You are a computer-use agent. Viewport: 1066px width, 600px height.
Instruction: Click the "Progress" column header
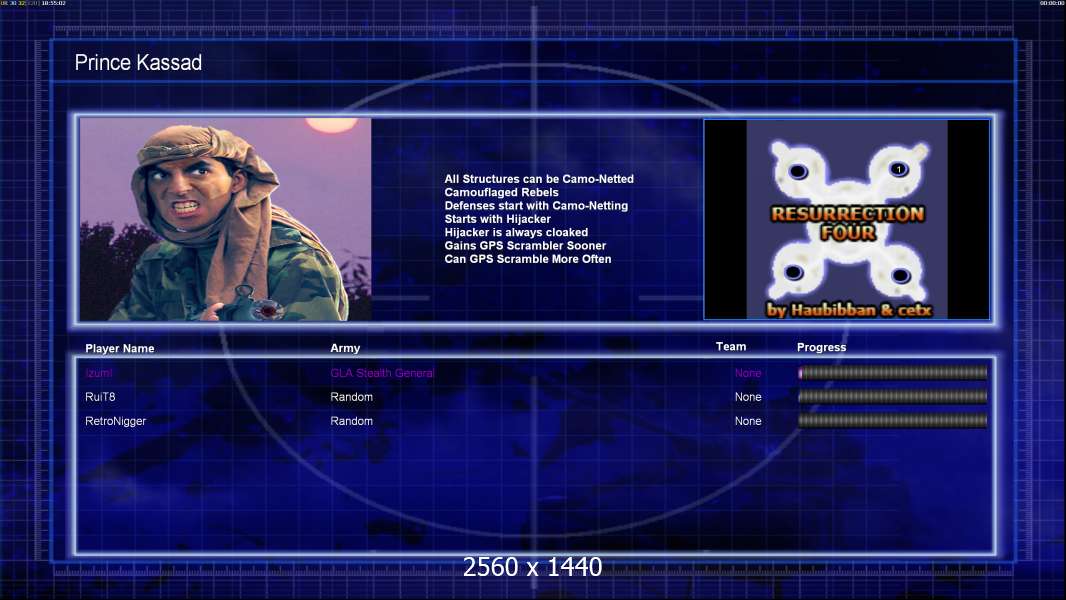pos(821,347)
